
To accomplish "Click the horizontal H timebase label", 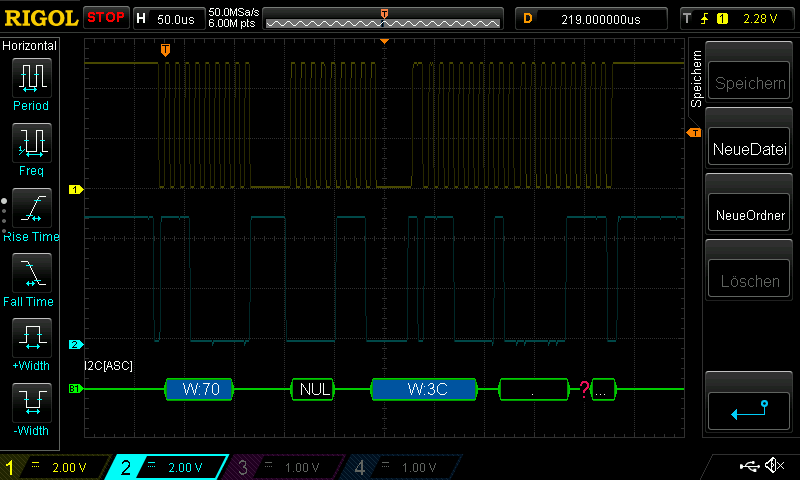I will coord(141,19).
